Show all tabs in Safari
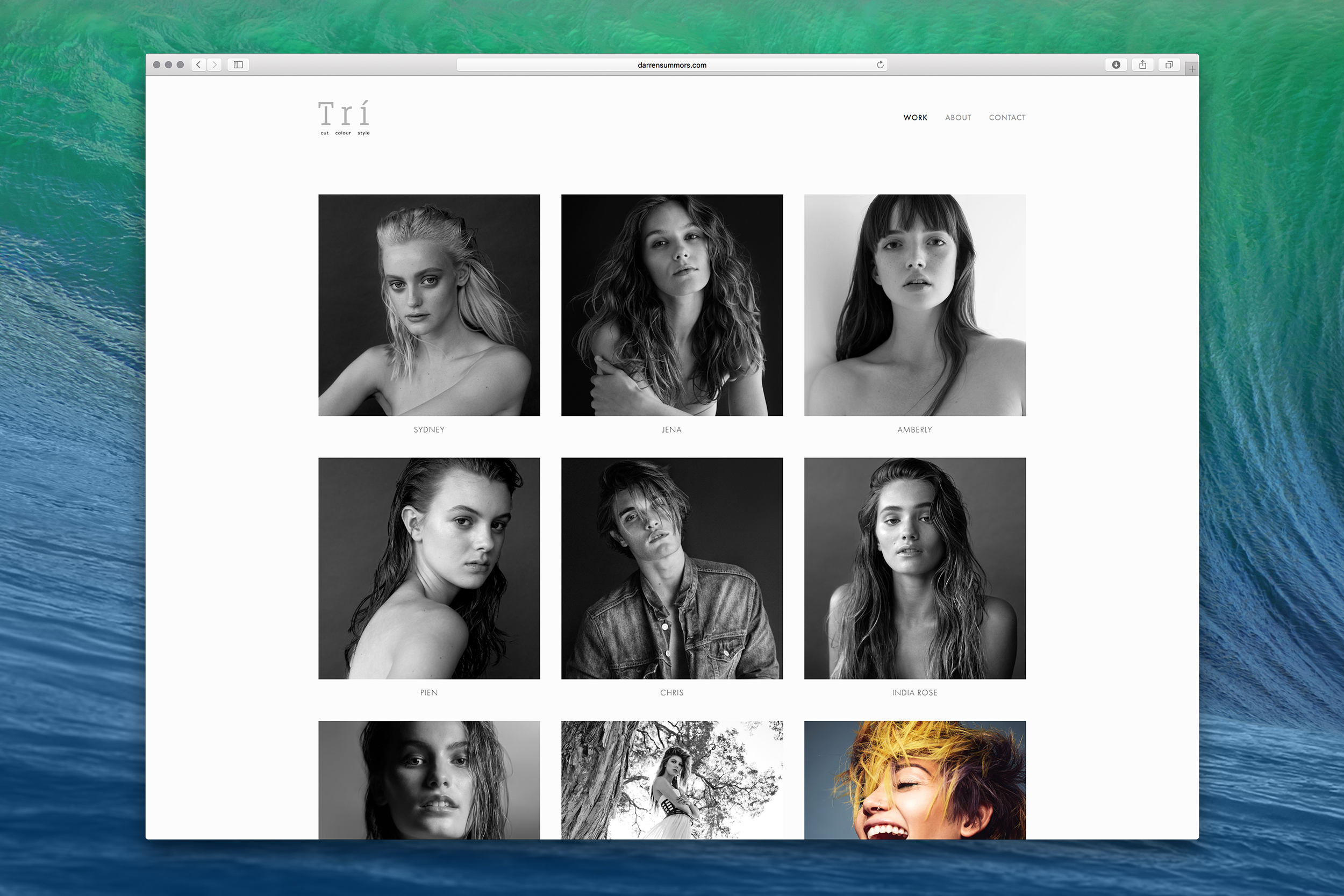 (1169, 64)
